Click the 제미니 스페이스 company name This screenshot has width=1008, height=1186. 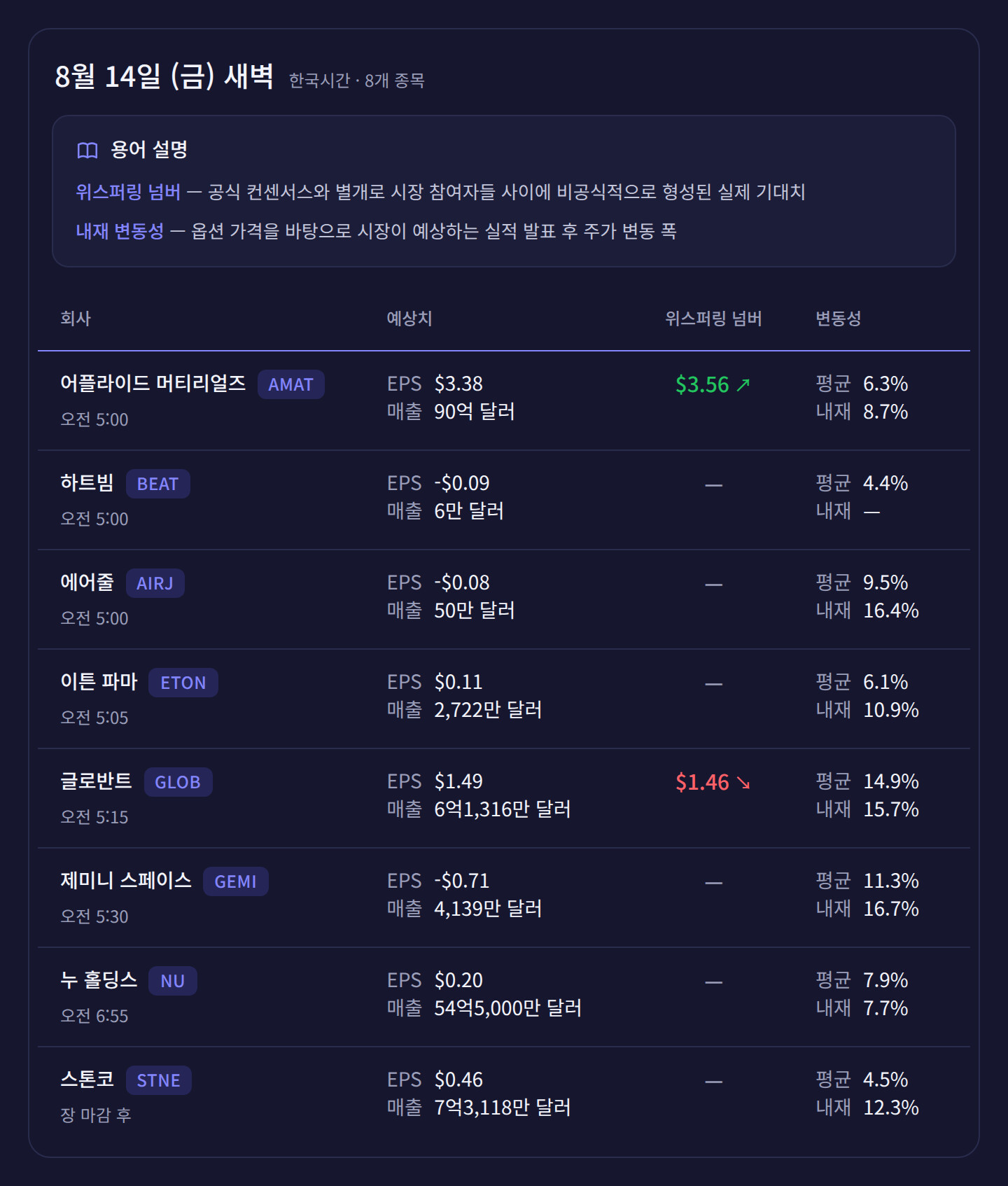pos(126,880)
